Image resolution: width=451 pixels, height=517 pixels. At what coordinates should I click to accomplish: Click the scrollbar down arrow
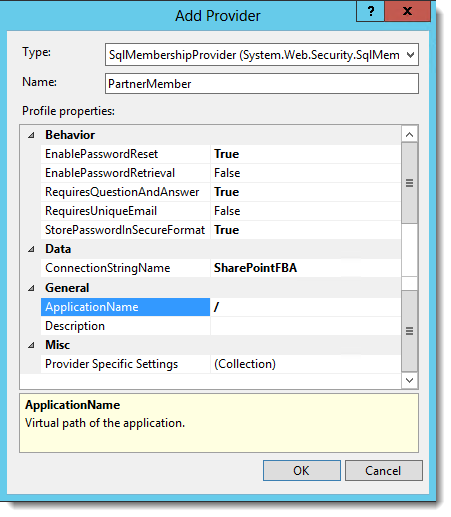[409, 380]
